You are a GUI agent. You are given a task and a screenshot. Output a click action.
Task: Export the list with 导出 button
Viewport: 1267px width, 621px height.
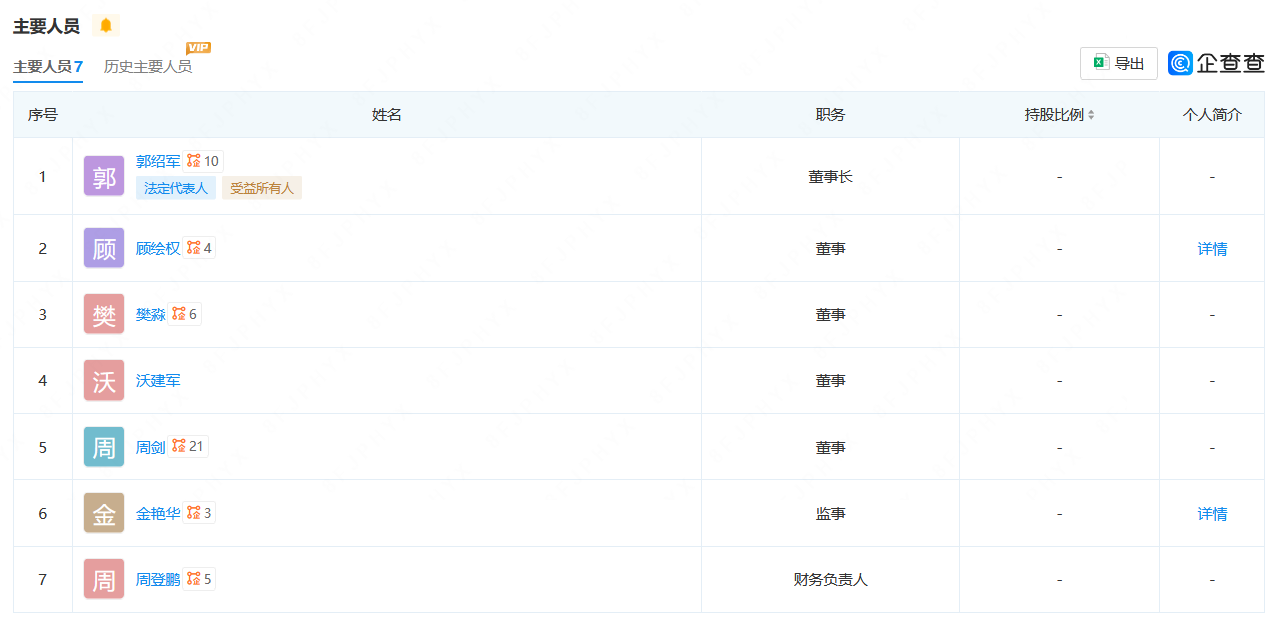click(x=1118, y=63)
